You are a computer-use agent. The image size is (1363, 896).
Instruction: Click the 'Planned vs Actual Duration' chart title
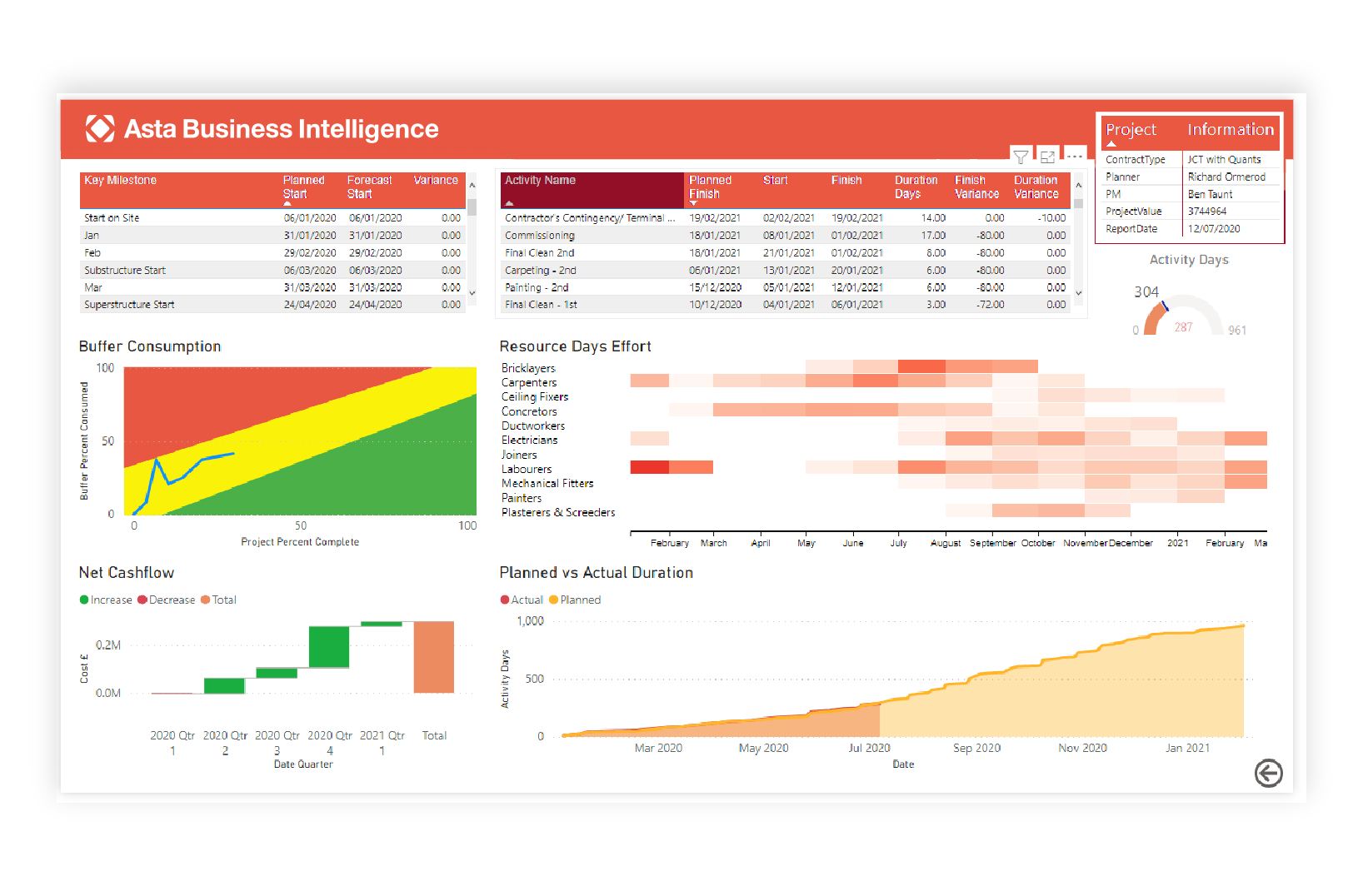click(x=597, y=573)
